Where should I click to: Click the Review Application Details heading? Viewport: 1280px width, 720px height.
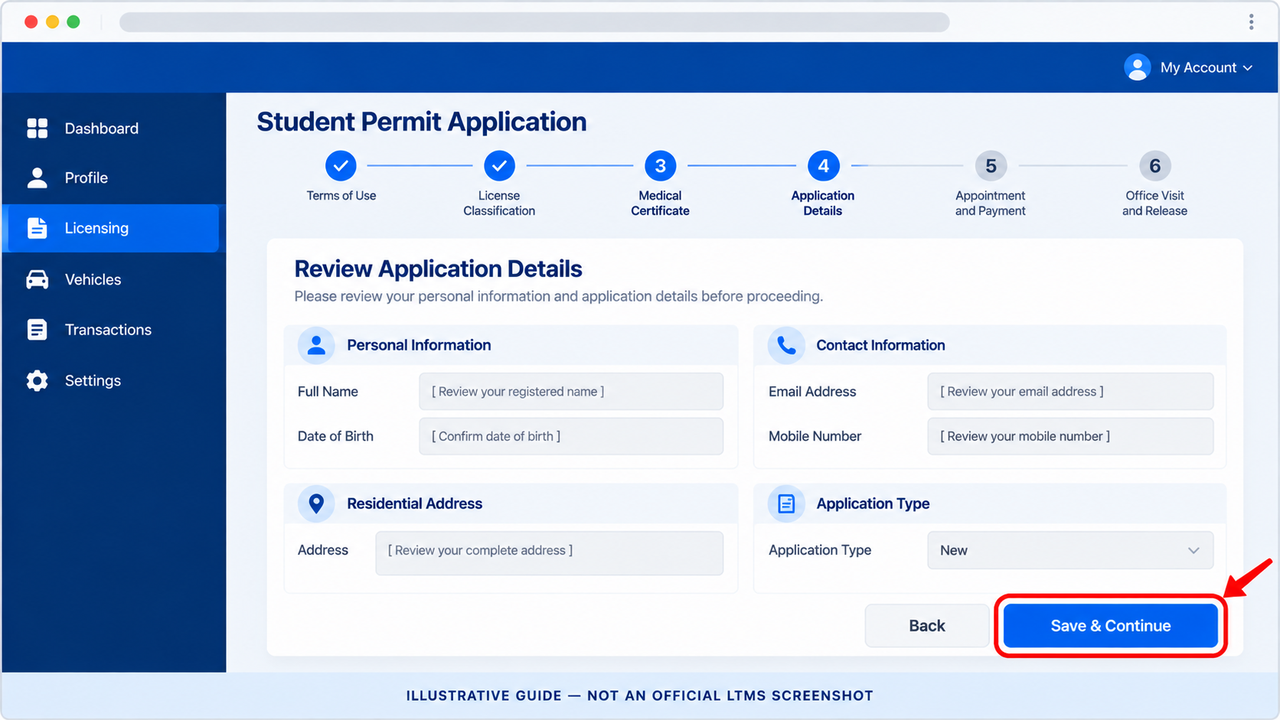point(438,269)
